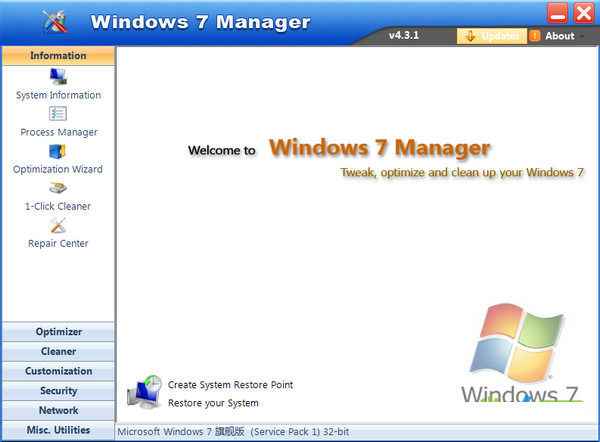
Task: Expand the About dropdown arrow
Action: pos(582,36)
